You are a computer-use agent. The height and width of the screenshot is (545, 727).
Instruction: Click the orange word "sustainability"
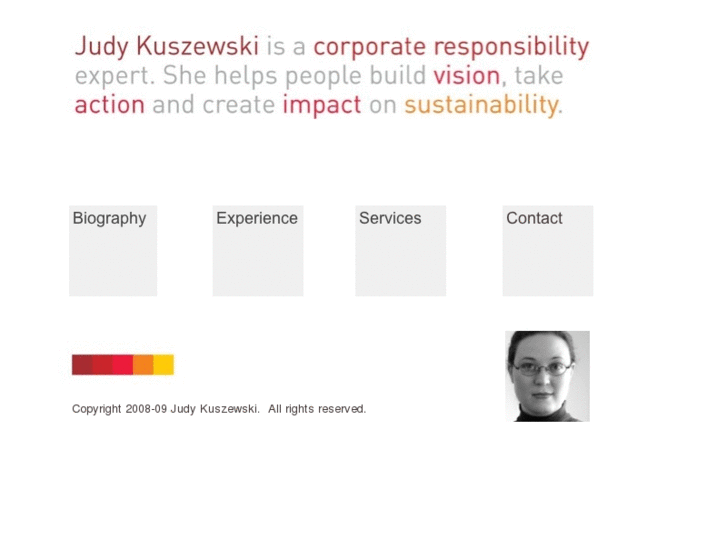pos(480,105)
